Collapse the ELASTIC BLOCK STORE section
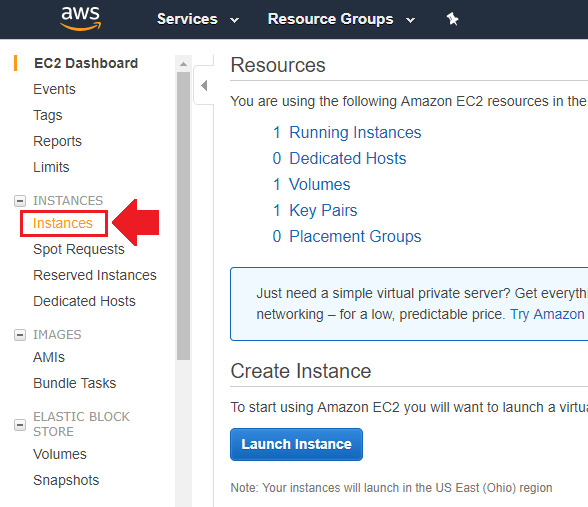This screenshot has width=588, height=507. [x=20, y=425]
